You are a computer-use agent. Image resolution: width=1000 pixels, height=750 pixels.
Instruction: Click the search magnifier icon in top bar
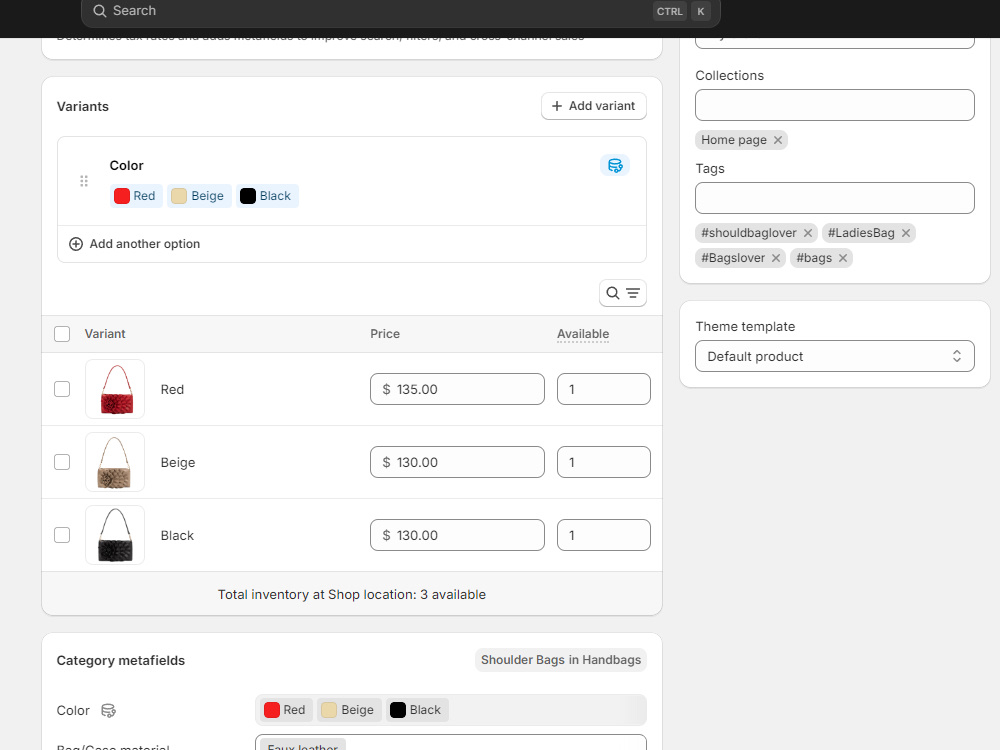coord(99,11)
